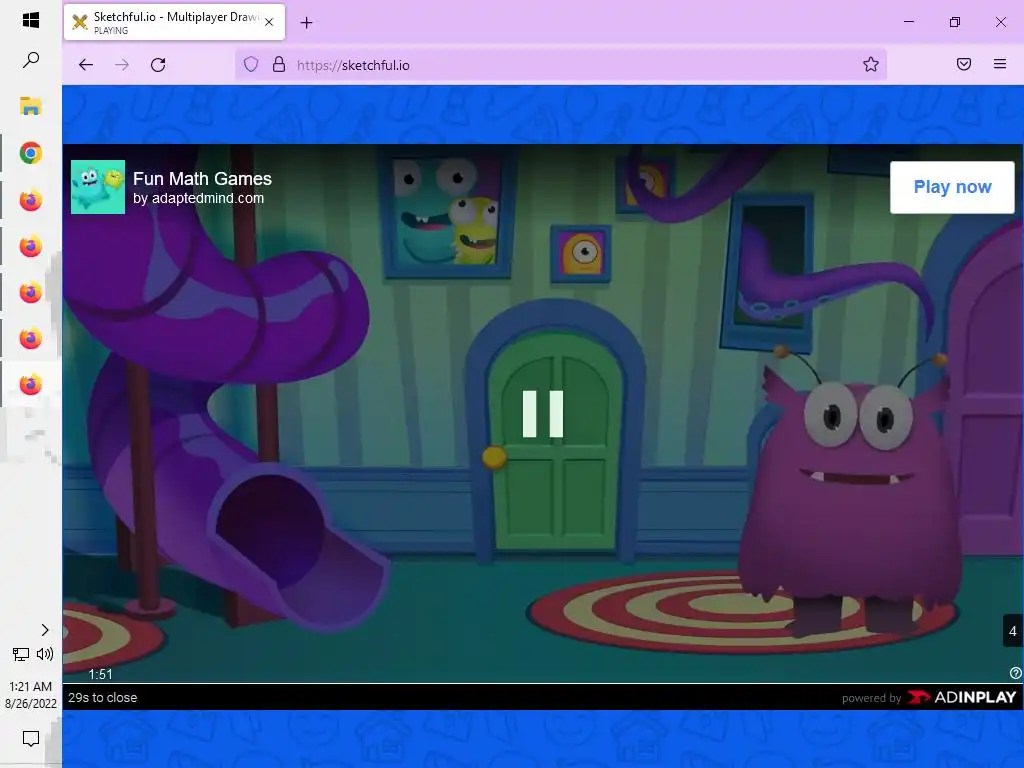The width and height of the screenshot is (1024, 768).
Task: Open the Fun Math Games title link
Action: point(202,178)
